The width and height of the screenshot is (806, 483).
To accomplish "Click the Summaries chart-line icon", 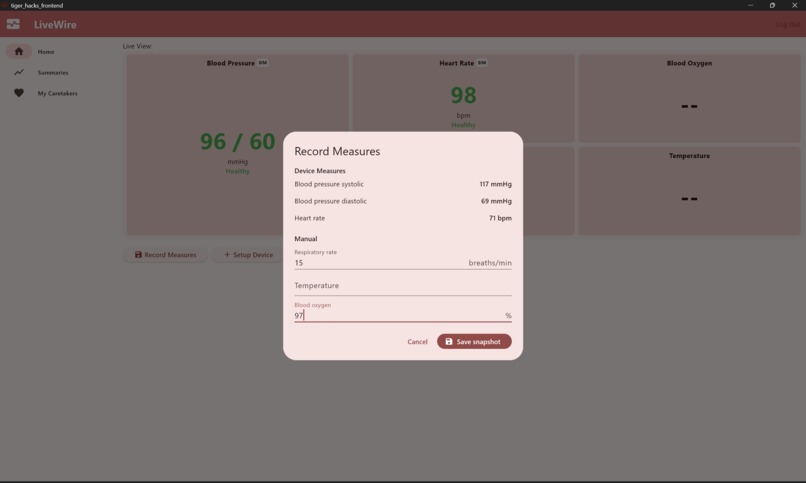I will (19, 72).
